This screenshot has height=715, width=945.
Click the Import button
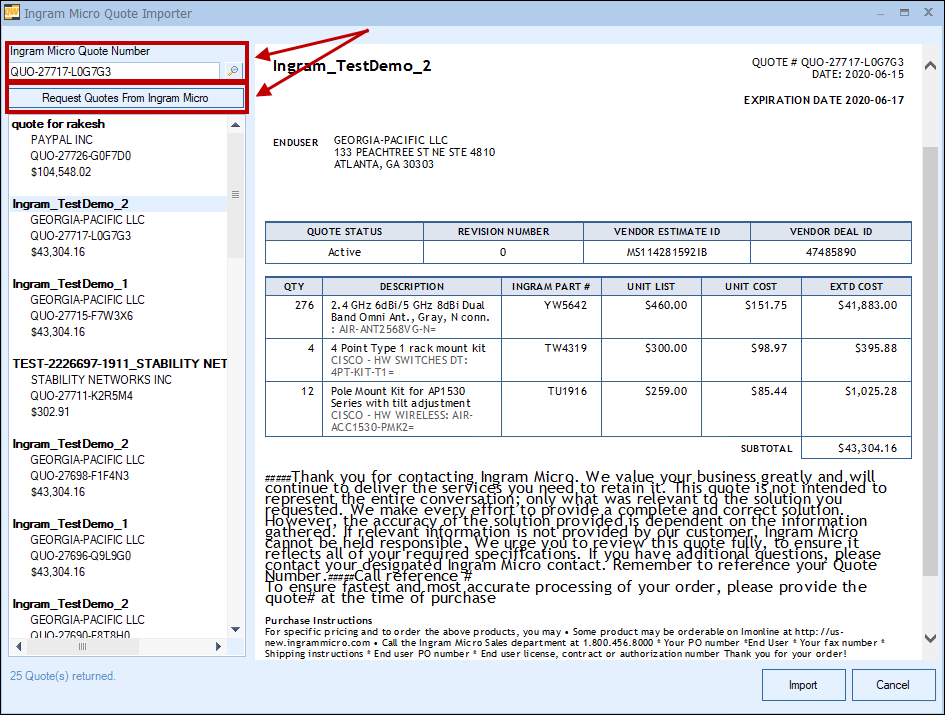803,685
